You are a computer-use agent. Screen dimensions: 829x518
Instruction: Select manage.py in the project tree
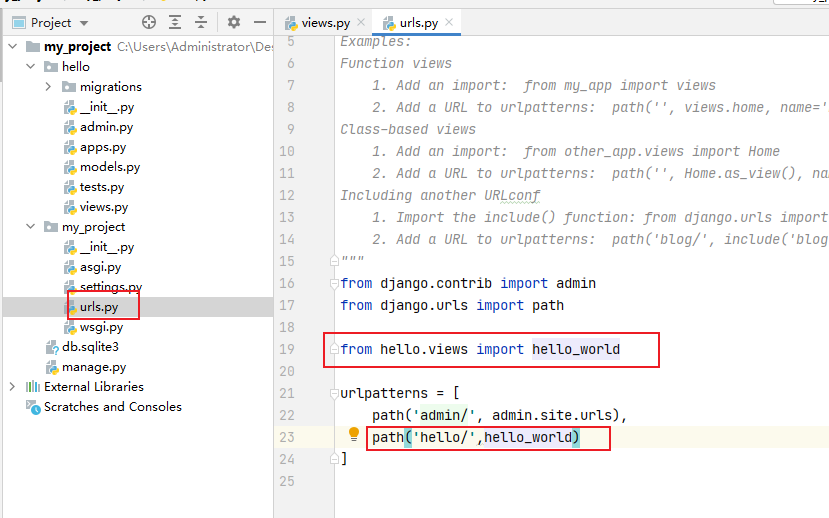[x=86, y=367]
